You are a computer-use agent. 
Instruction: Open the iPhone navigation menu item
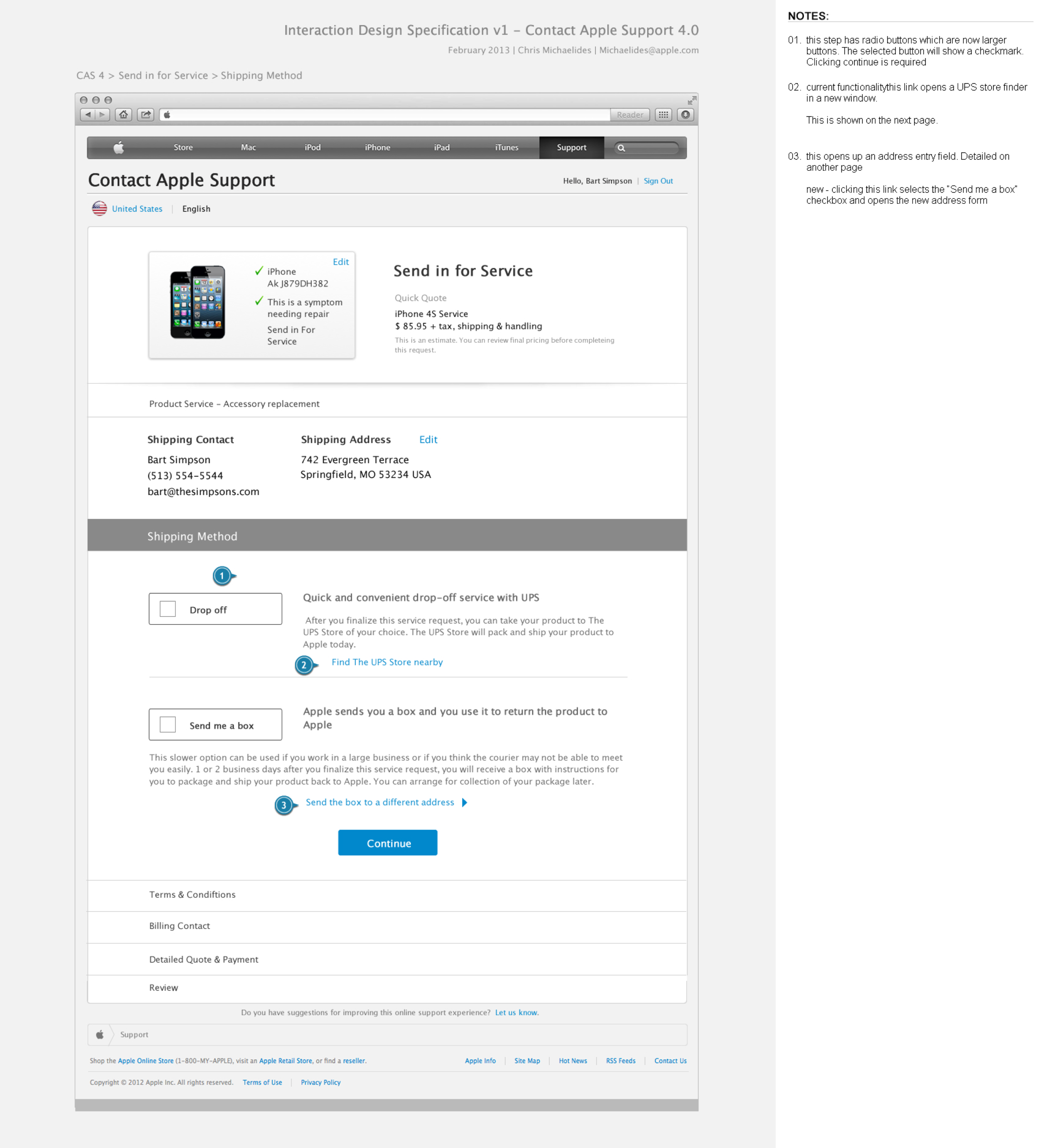pos(377,147)
